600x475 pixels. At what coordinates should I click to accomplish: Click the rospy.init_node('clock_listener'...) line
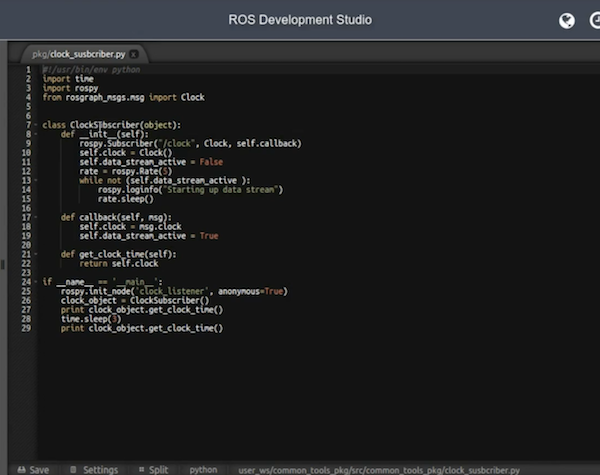[x=174, y=291]
